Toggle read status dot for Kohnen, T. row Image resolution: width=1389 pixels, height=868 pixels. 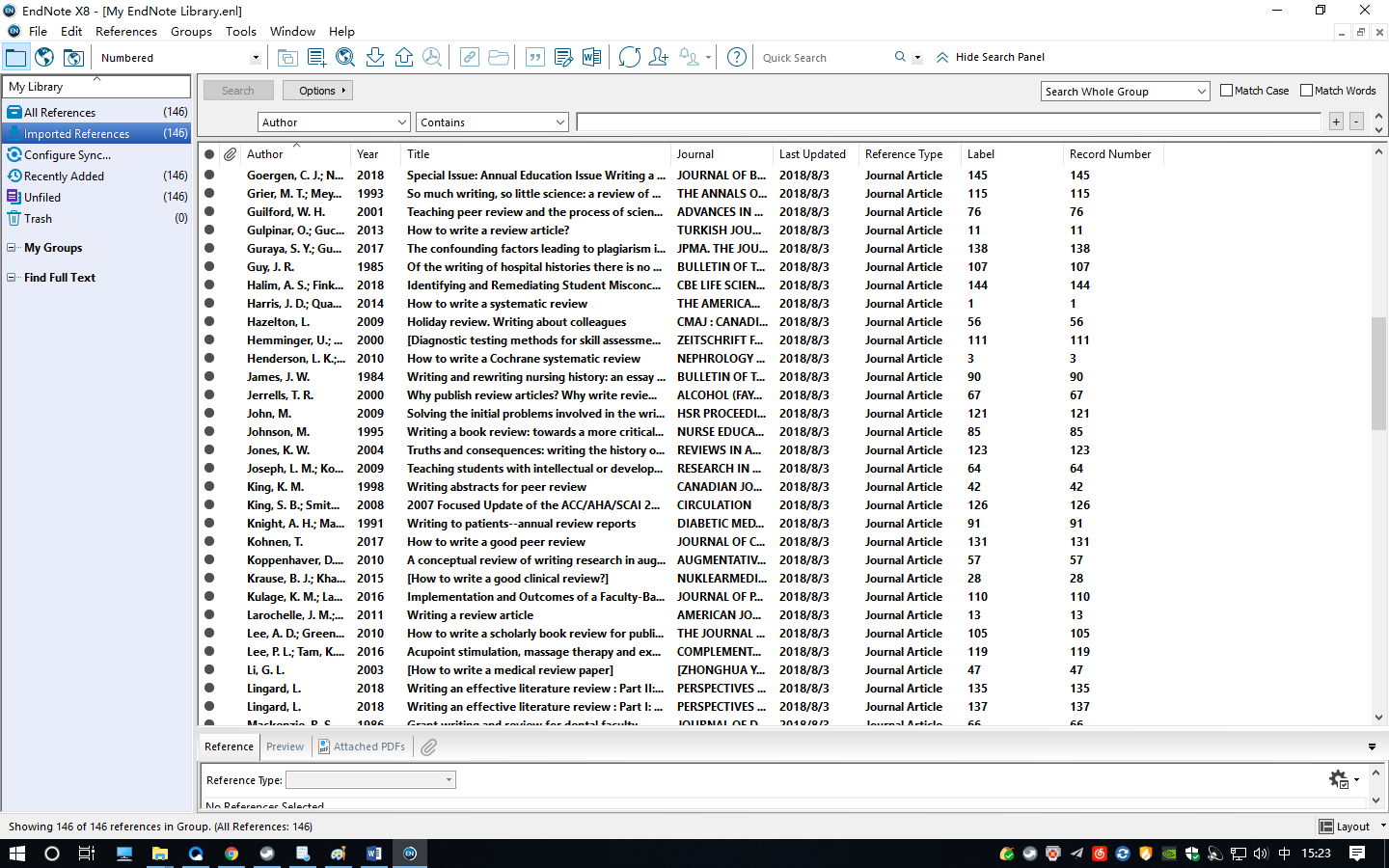pos(209,542)
